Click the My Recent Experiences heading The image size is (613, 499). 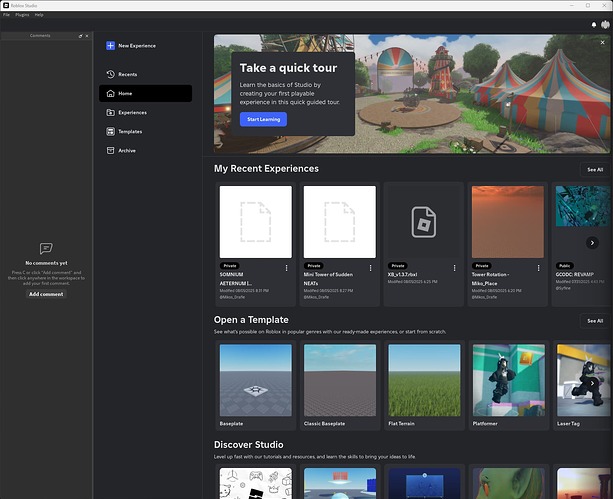point(266,169)
